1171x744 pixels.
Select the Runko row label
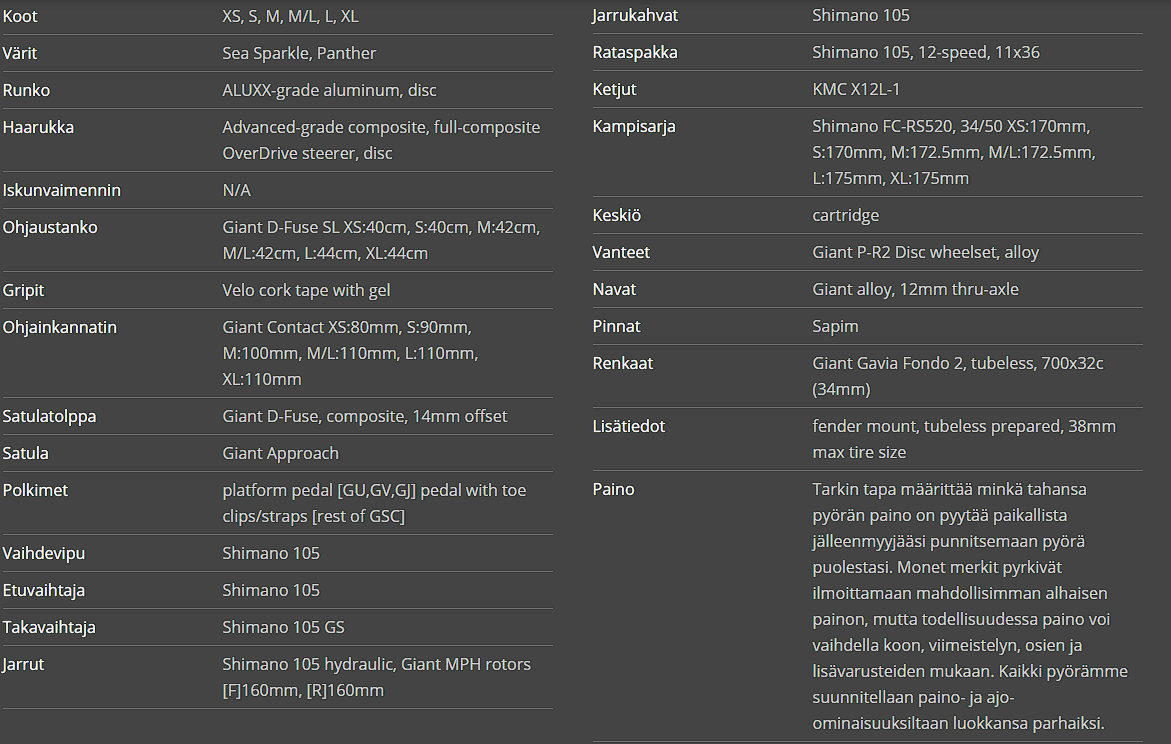pyautogui.click(x=27, y=90)
